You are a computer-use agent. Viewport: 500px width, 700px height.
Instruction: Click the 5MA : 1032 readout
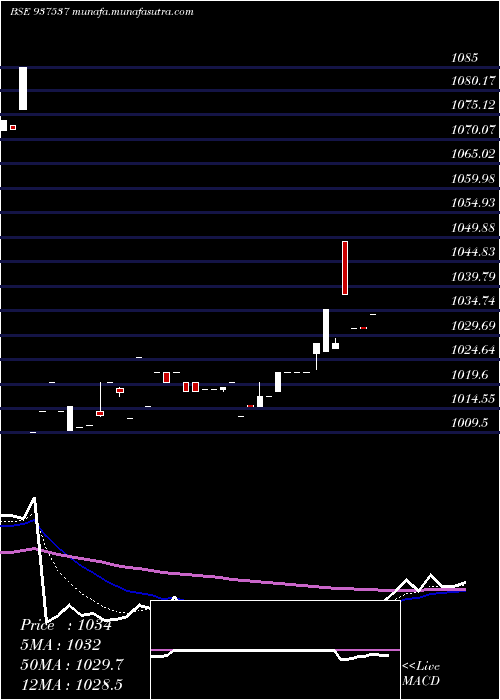click(60, 645)
